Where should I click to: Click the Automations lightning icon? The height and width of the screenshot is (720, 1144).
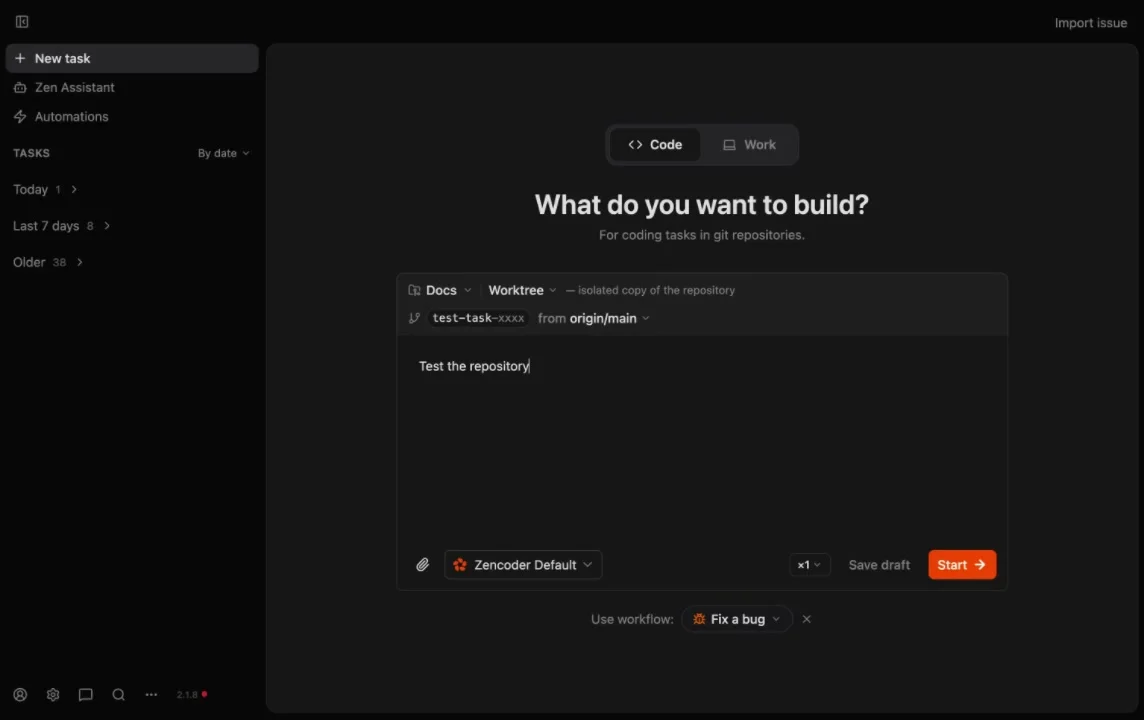tap(20, 117)
